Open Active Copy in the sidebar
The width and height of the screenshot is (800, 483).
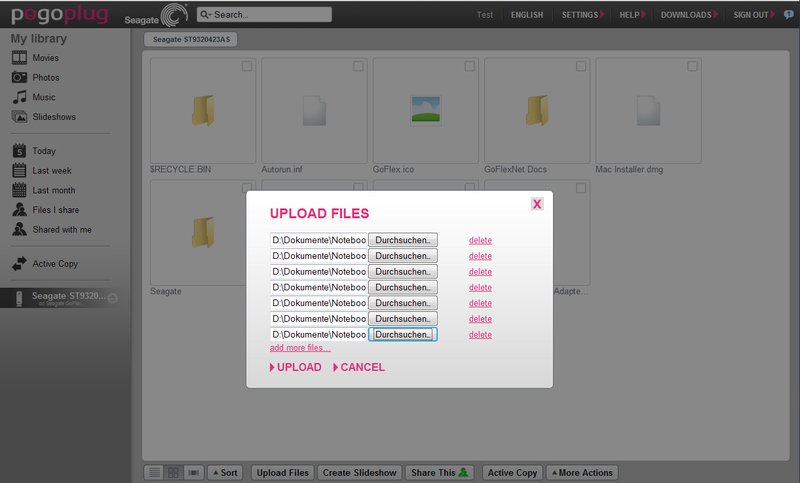54,264
